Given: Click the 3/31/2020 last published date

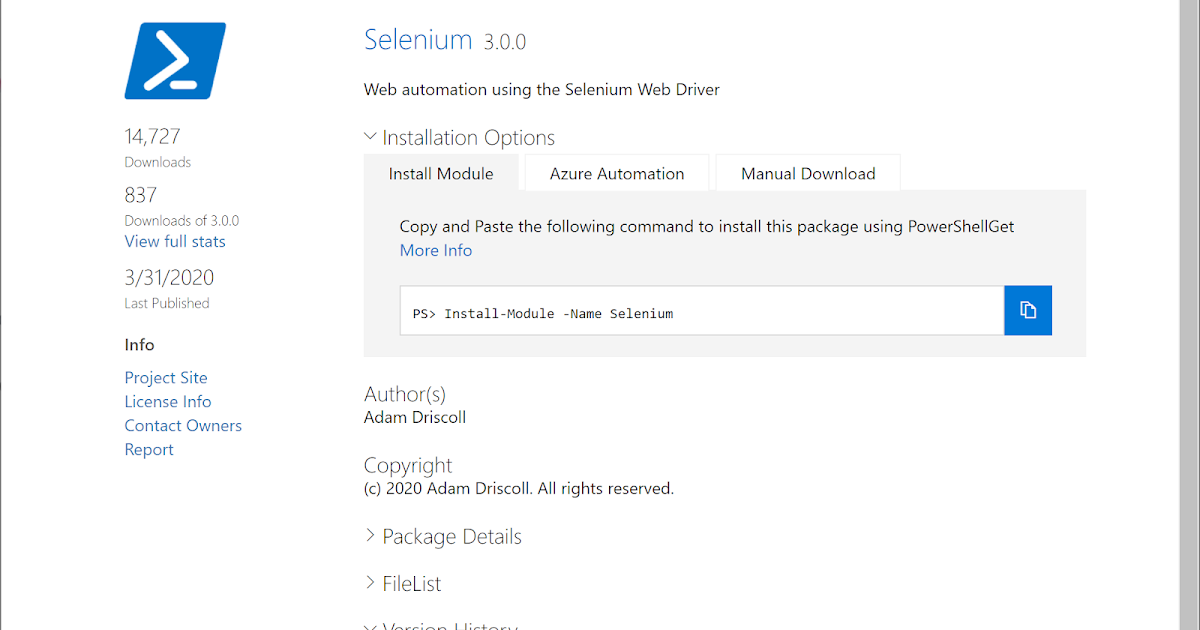Looking at the screenshot, I should [169, 278].
